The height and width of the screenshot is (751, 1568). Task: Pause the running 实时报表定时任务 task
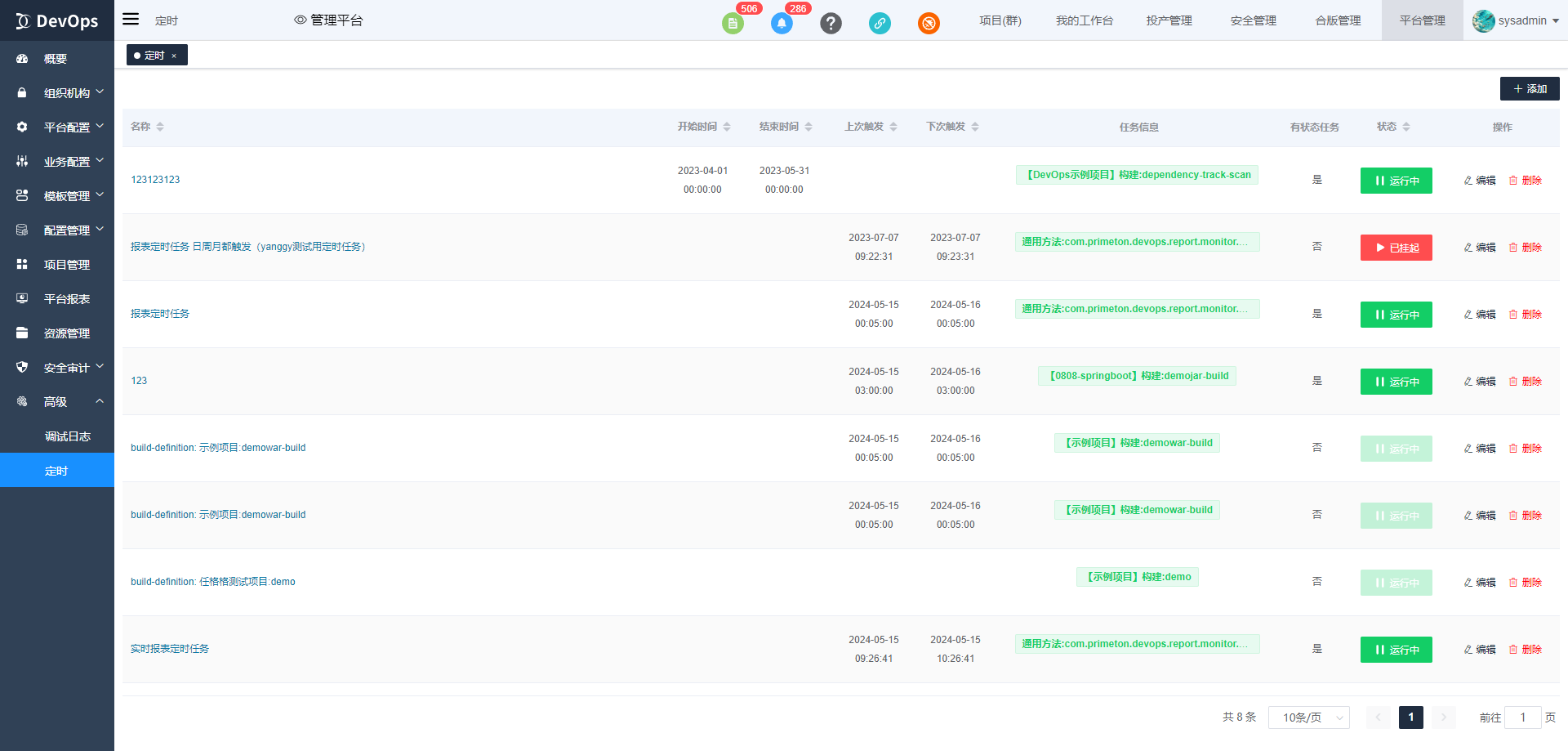tap(1396, 650)
